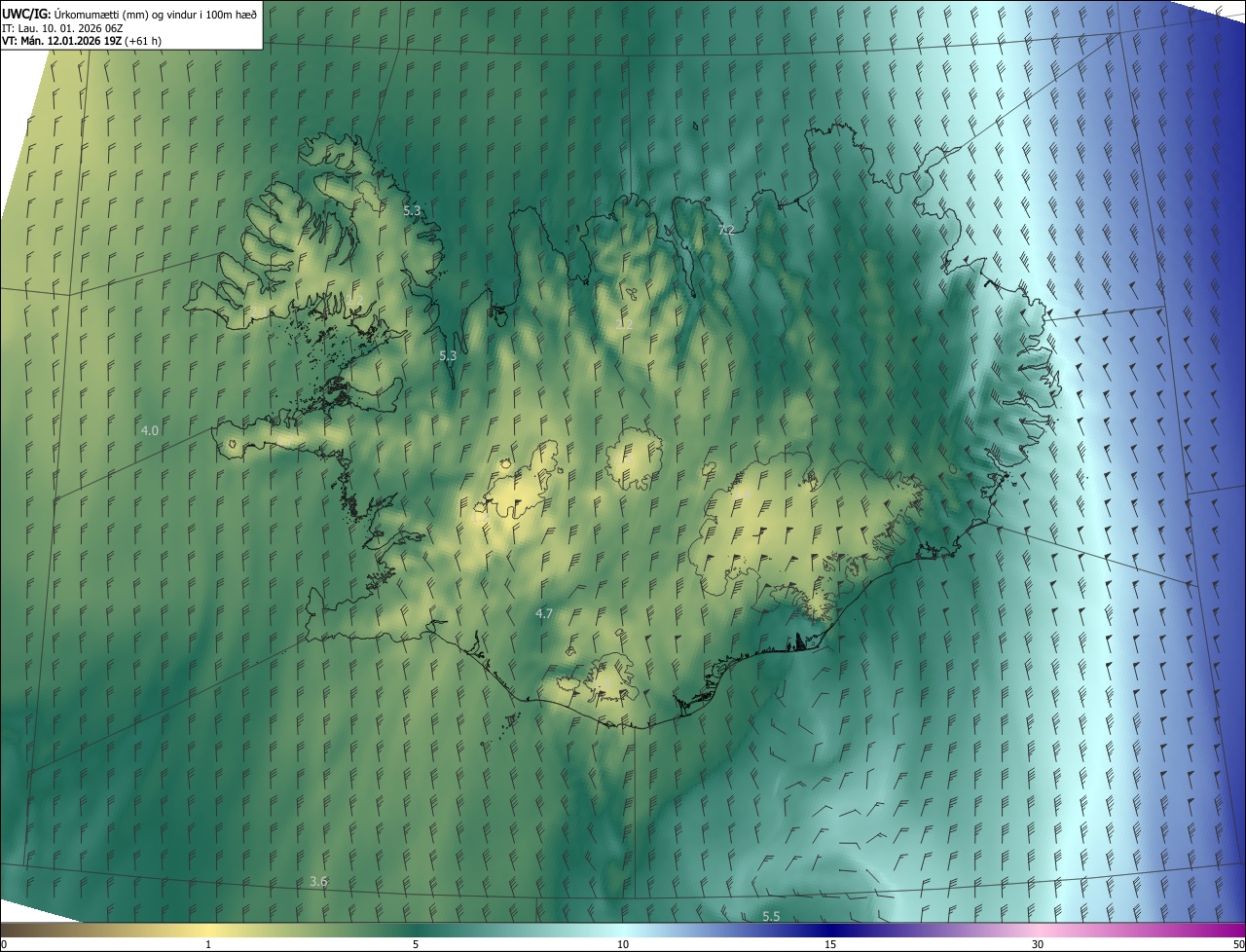Click the colorbar tick labeled '15'

point(830,944)
